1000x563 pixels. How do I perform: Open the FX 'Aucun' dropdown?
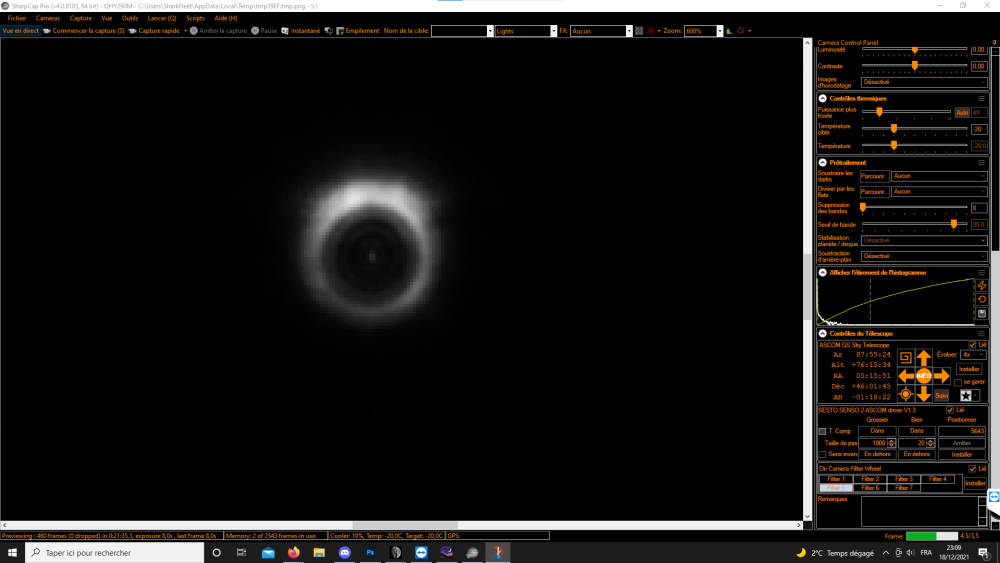click(627, 31)
